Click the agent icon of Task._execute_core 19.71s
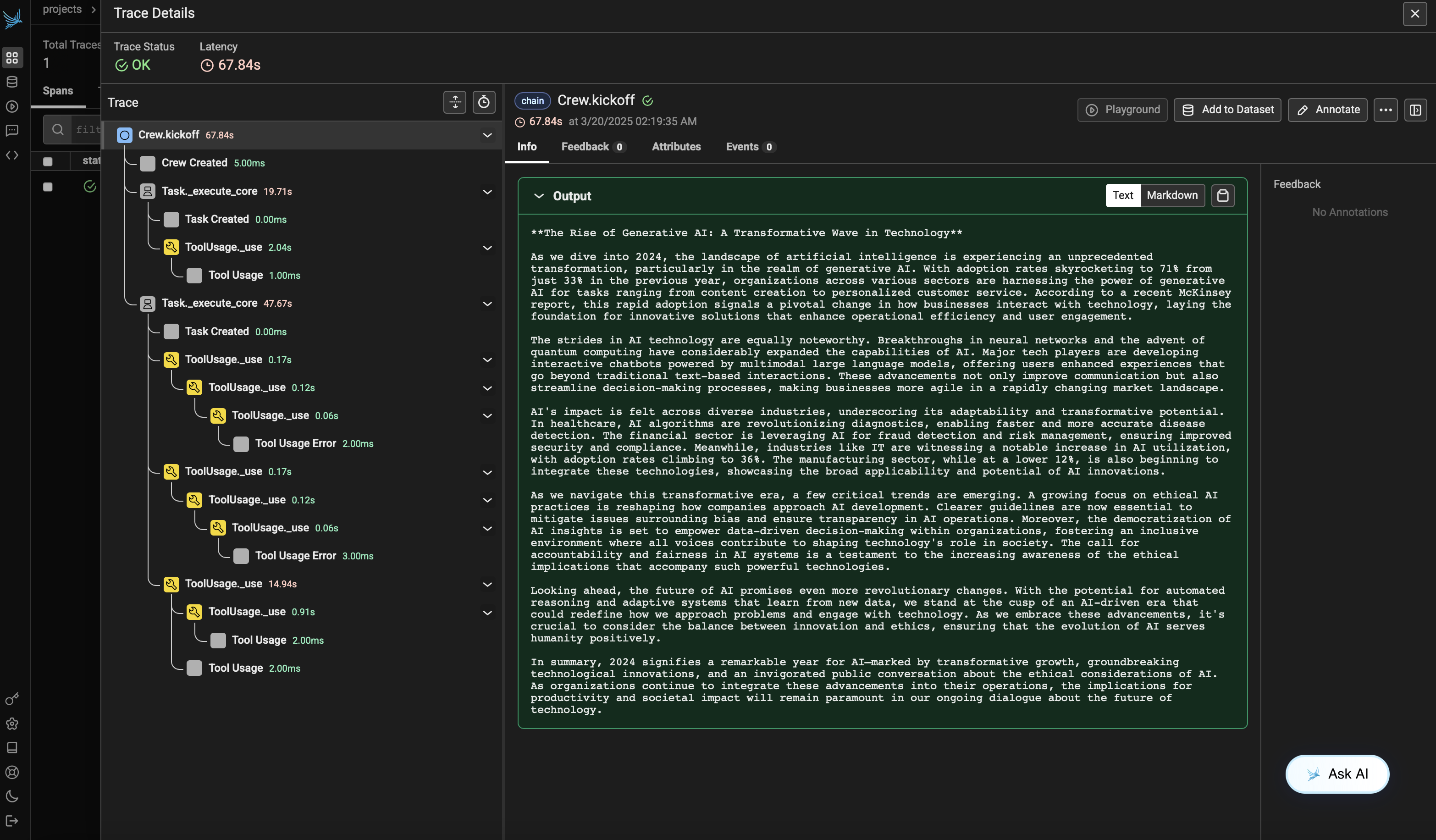 pos(148,192)
